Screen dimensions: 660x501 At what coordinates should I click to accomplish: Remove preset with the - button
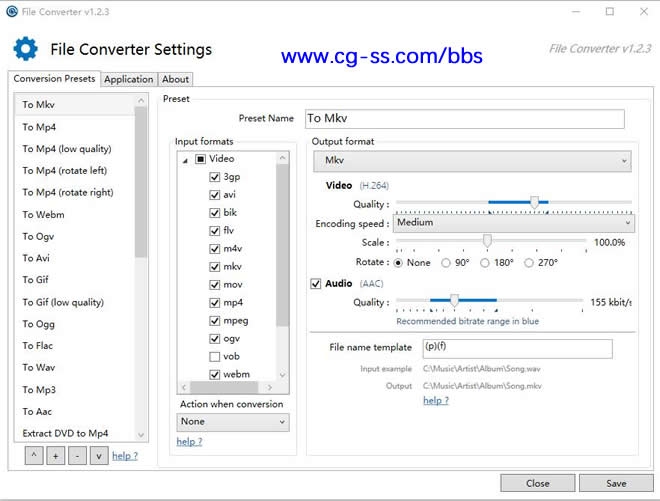(x=76, y=456)
